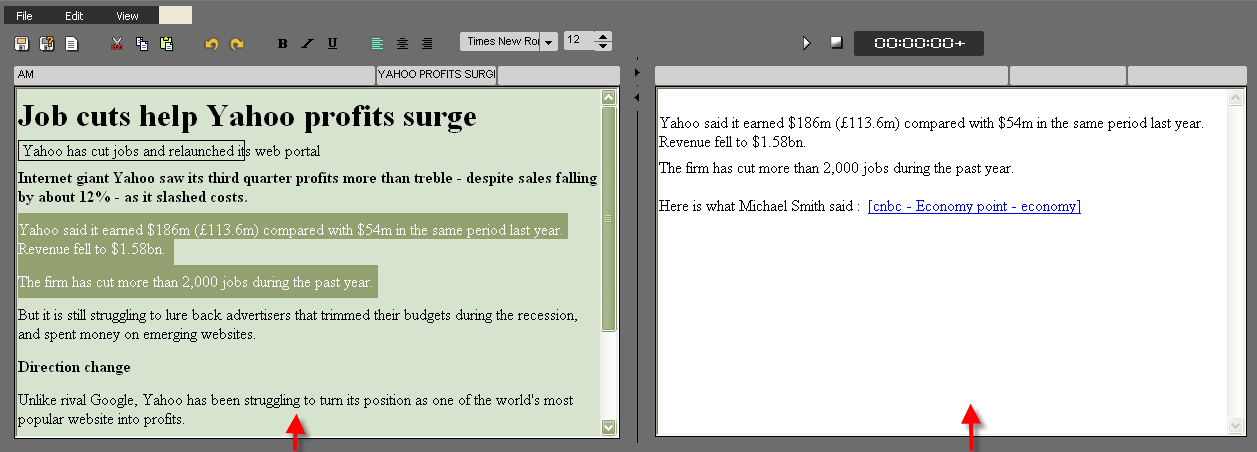Click the Copy icon
Image resolution: width=1257 pixels, height=452 pixels.
[x=142, y=44]
